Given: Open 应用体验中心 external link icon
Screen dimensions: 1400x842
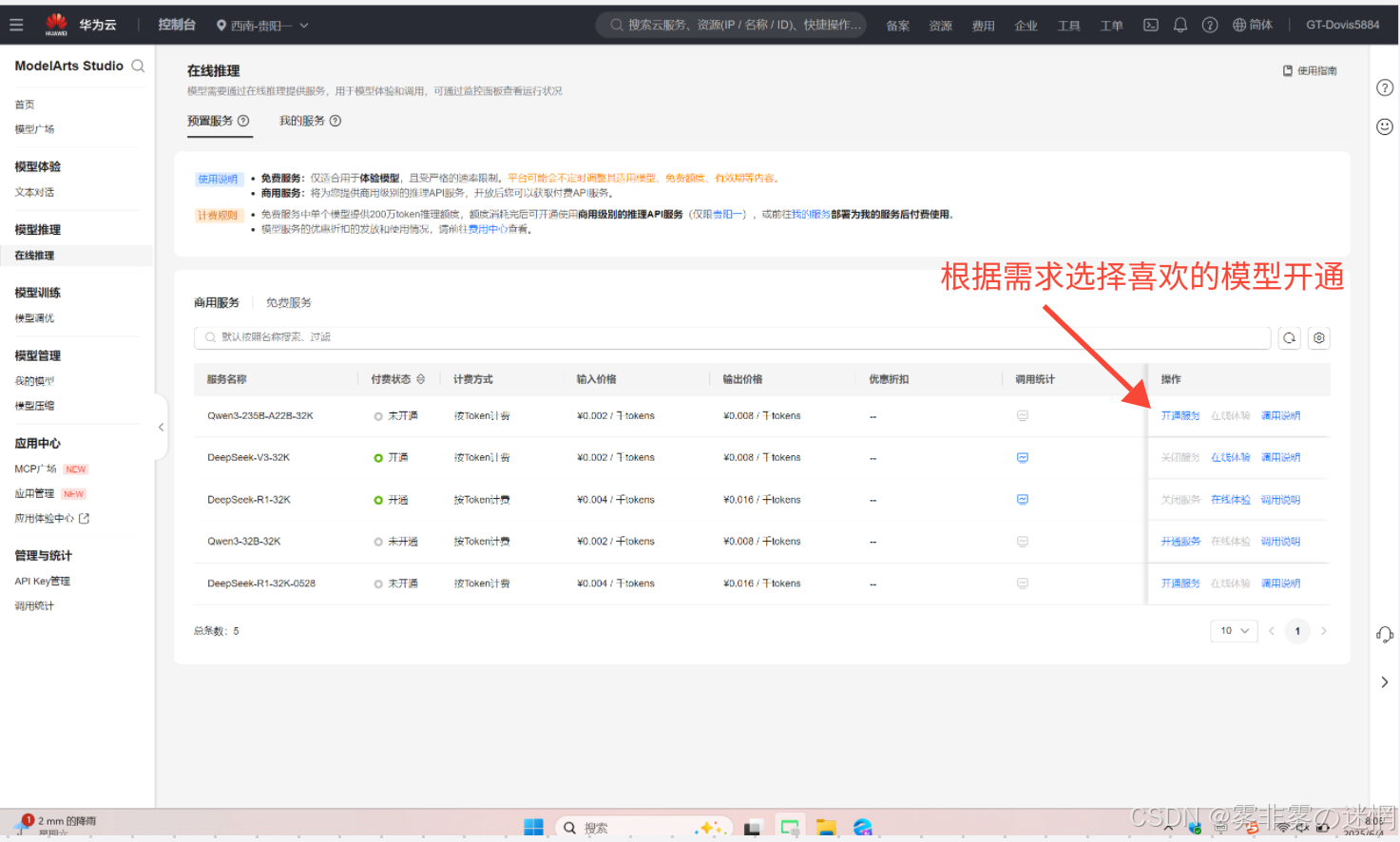Looking at the screenshot, I should click(x=85, y=519).
